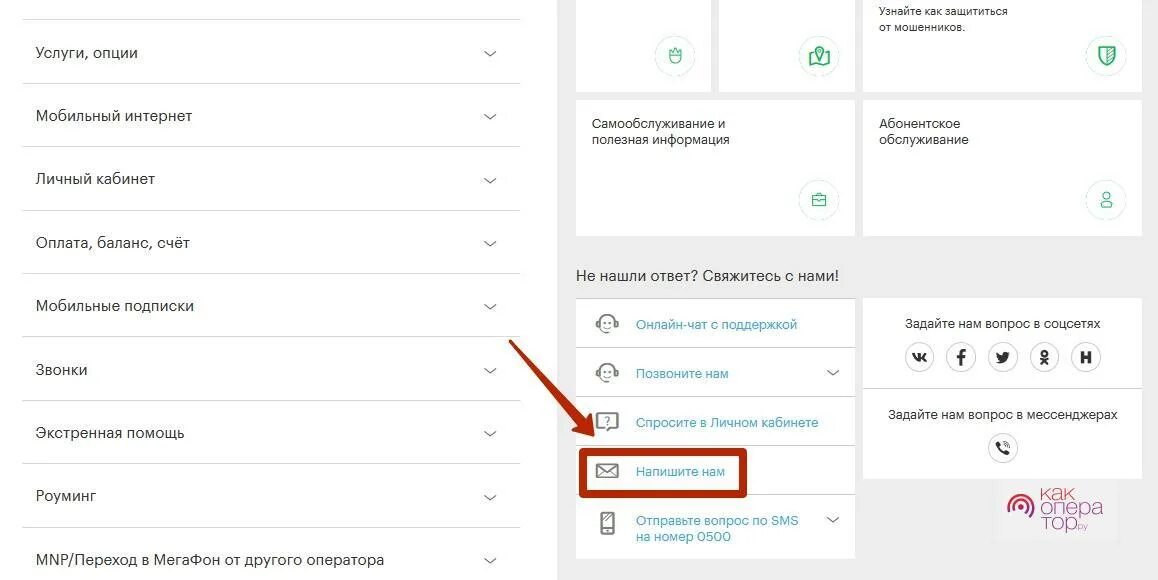Expand the Услуги, опции section

tap(271, 53)
